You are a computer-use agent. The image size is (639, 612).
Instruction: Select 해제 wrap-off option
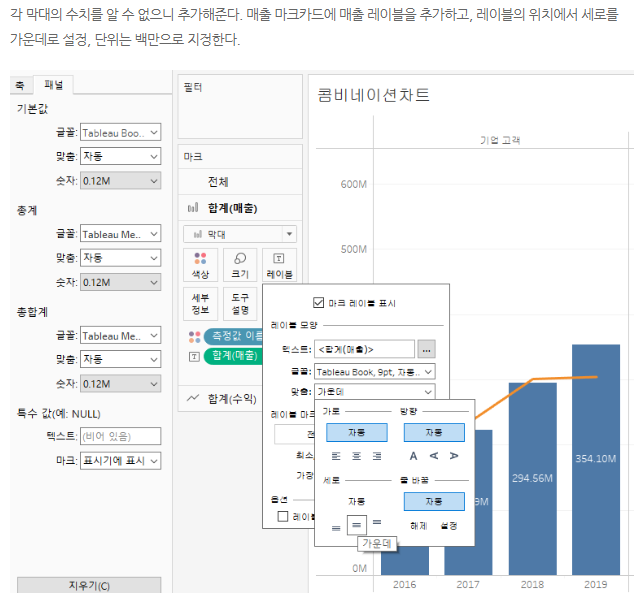[x=419, y=526]
